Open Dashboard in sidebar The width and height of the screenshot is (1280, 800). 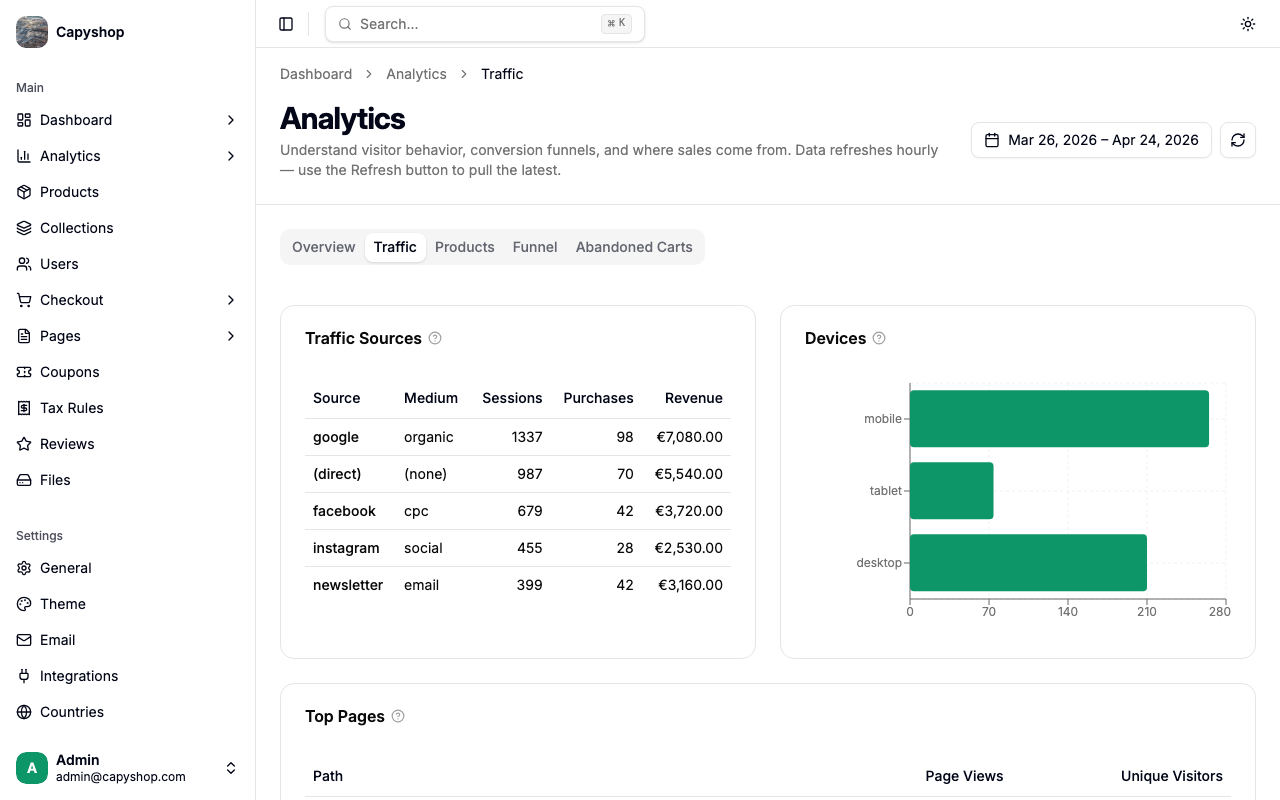[128, 120]
